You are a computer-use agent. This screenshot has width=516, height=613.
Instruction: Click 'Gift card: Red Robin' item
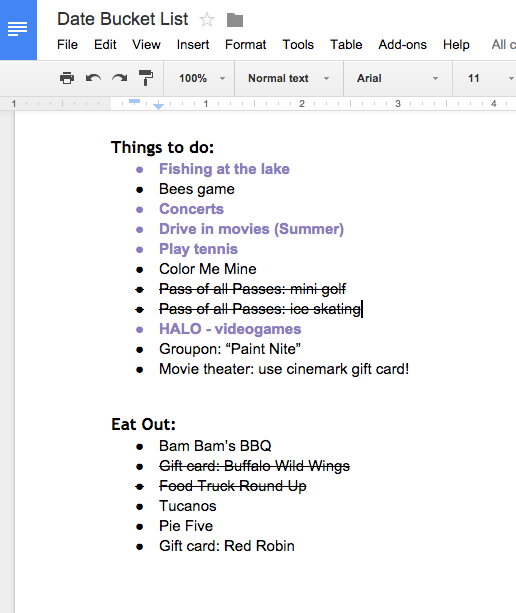click(227, 546)
